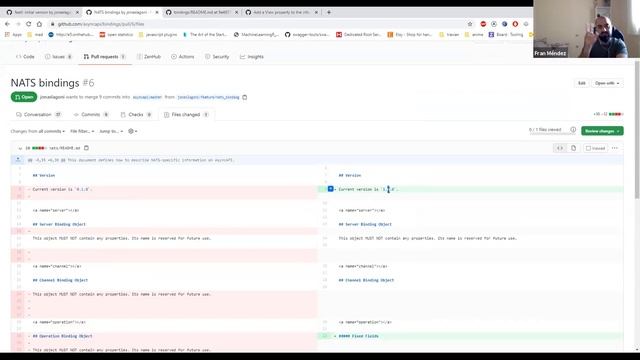Expand hidden lines above the diff hunk
The height and width of the screenshot is (360, 640).
click(18, 160)
